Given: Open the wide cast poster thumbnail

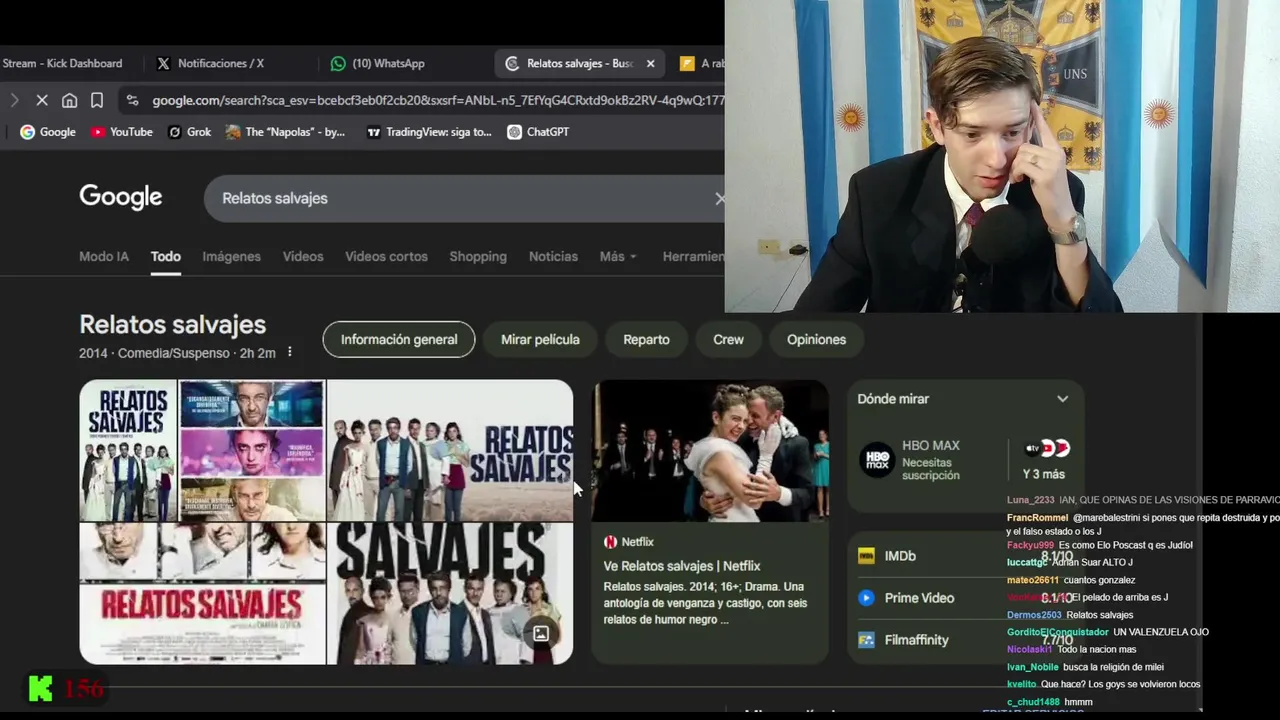Looking at the screenshot, I should tap(450, 450).
